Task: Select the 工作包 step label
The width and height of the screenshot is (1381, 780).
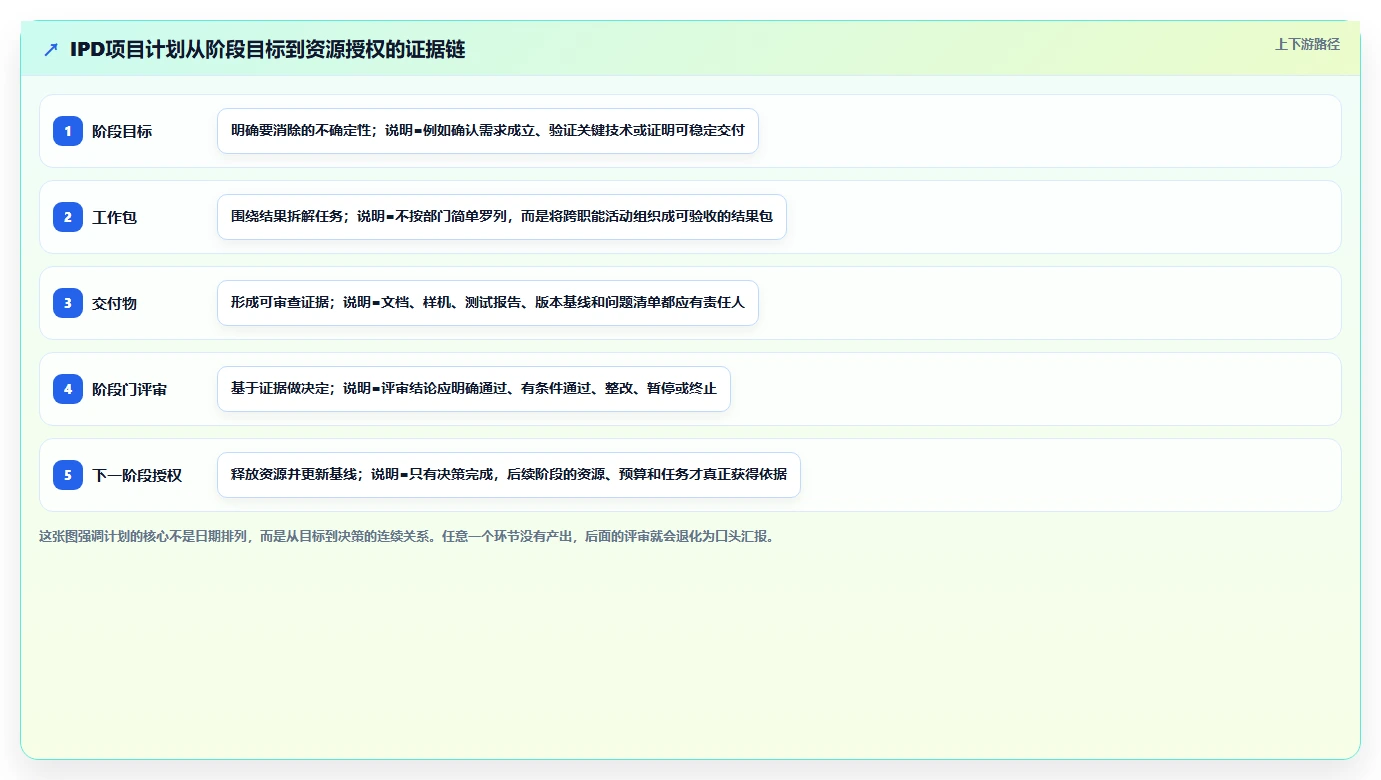Action: 114,217
